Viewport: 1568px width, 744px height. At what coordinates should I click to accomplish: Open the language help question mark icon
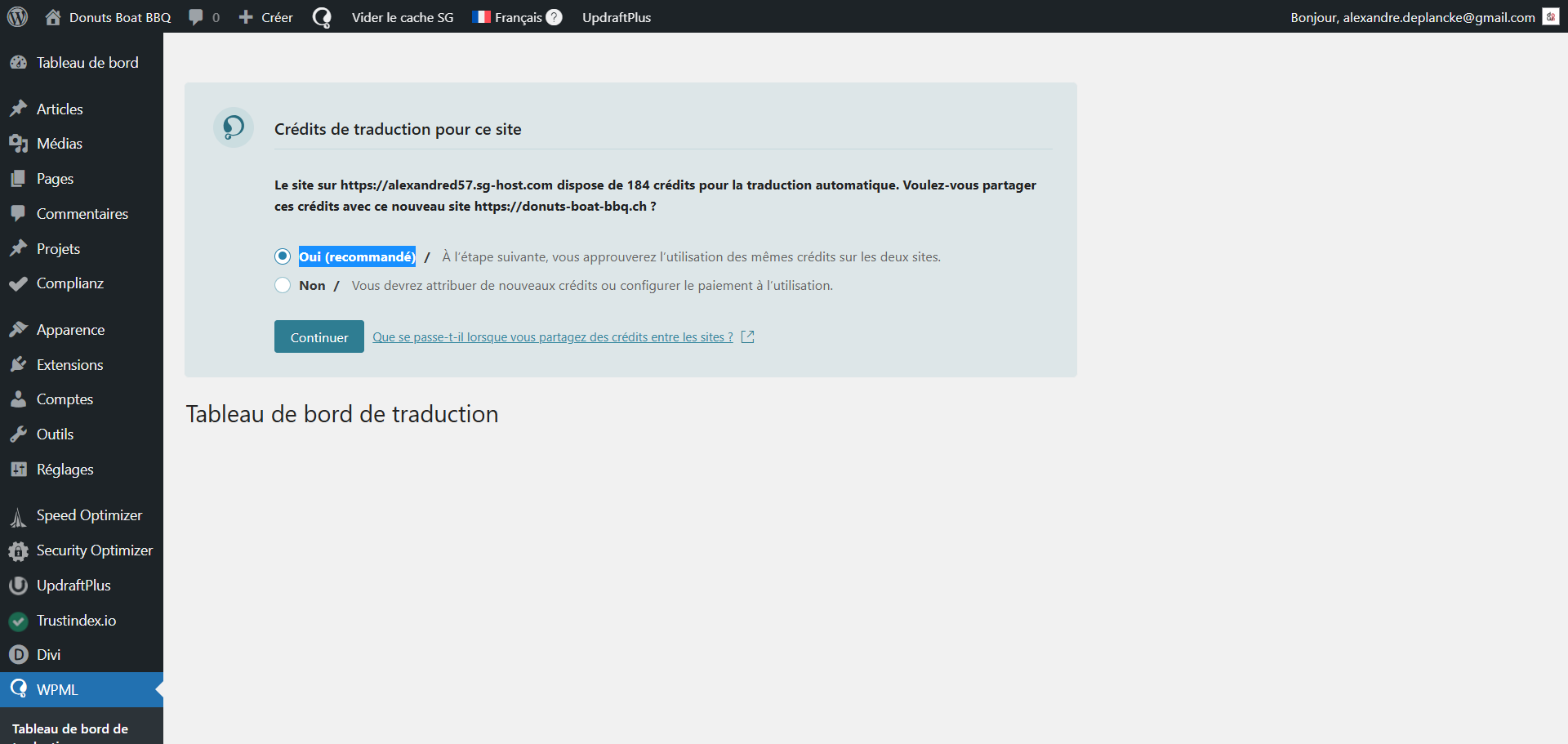554,17
